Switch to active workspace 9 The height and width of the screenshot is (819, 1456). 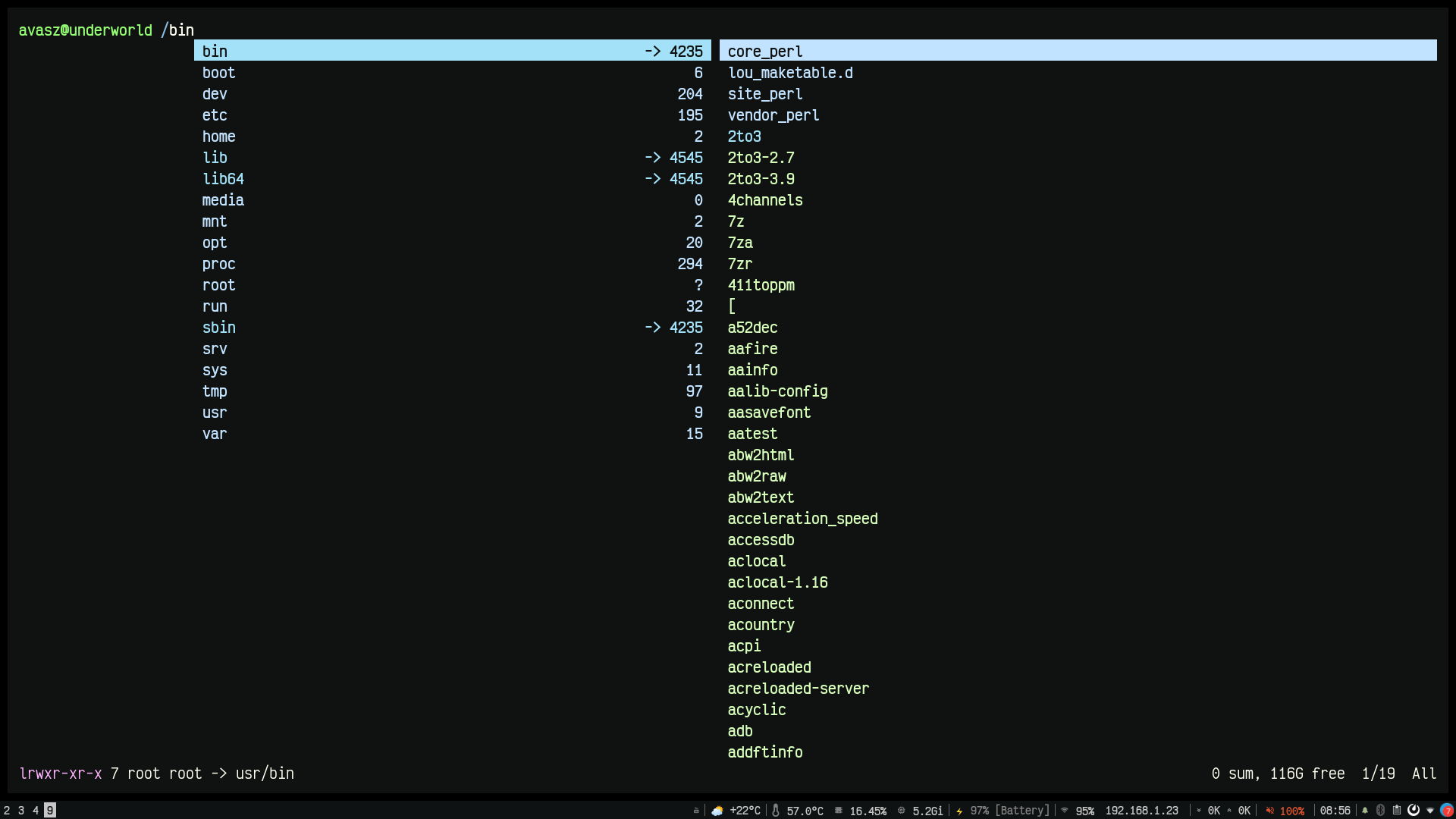tap(49, 811)
